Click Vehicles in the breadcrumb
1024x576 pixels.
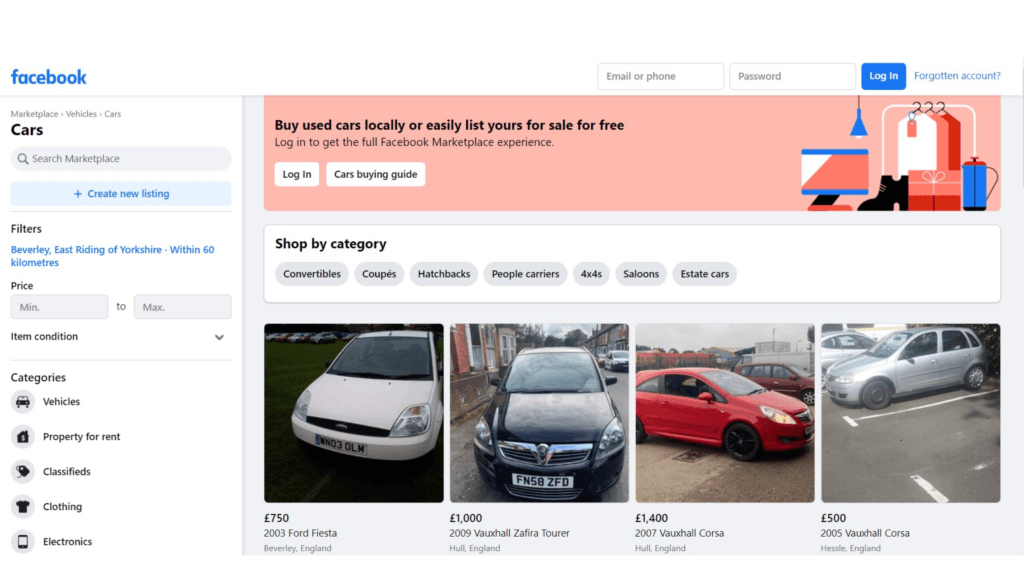81,114
